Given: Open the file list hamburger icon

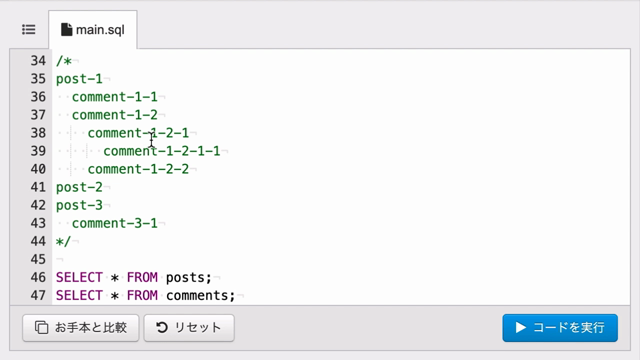Looking at the screenshot, I should [x=29, y=29].
